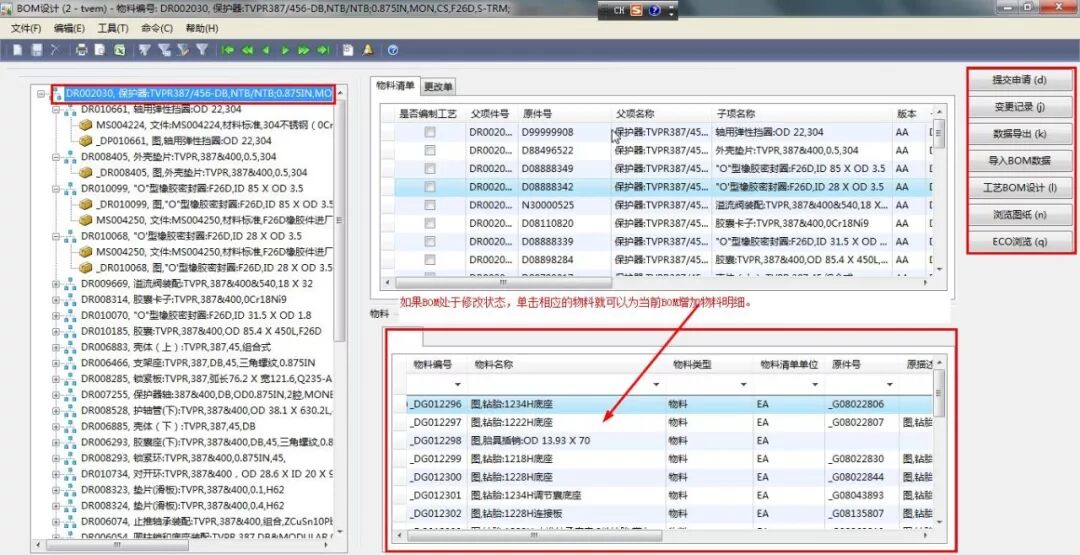Collapse the DR010099 tree node

56,188
